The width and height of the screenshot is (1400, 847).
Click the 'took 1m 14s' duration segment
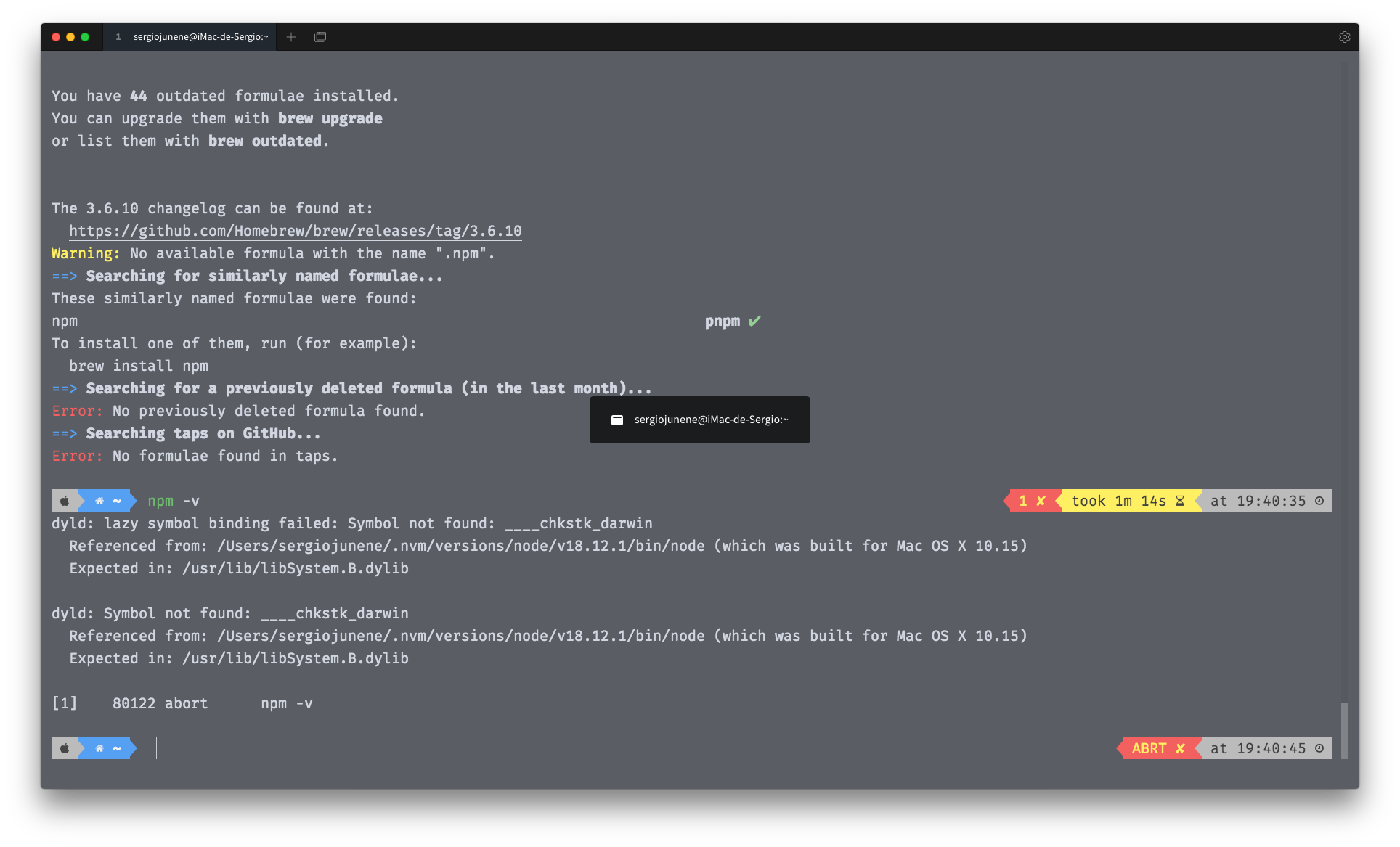(x=1128, y=501)
